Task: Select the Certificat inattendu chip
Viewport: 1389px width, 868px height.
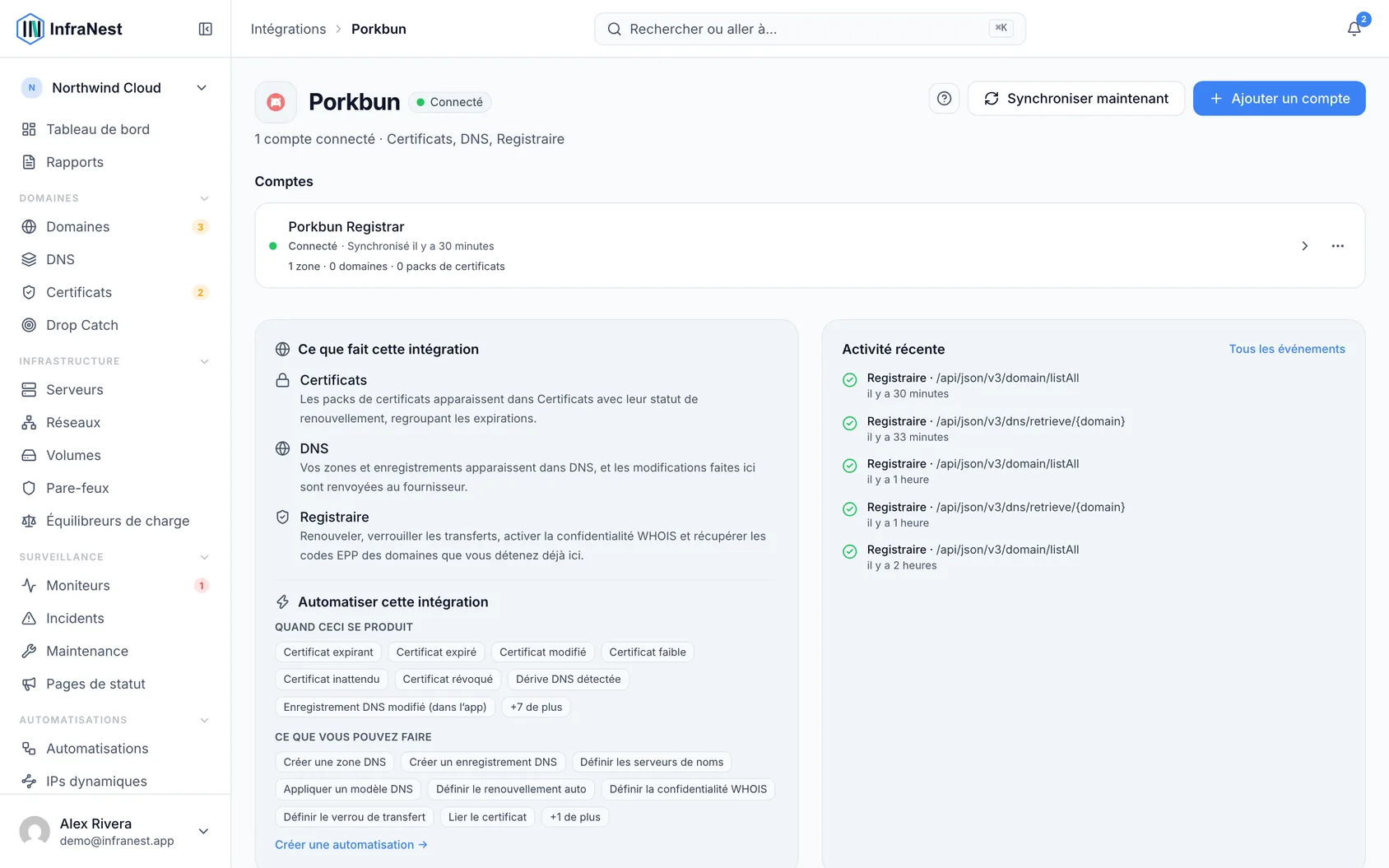Action: point(332,680)
